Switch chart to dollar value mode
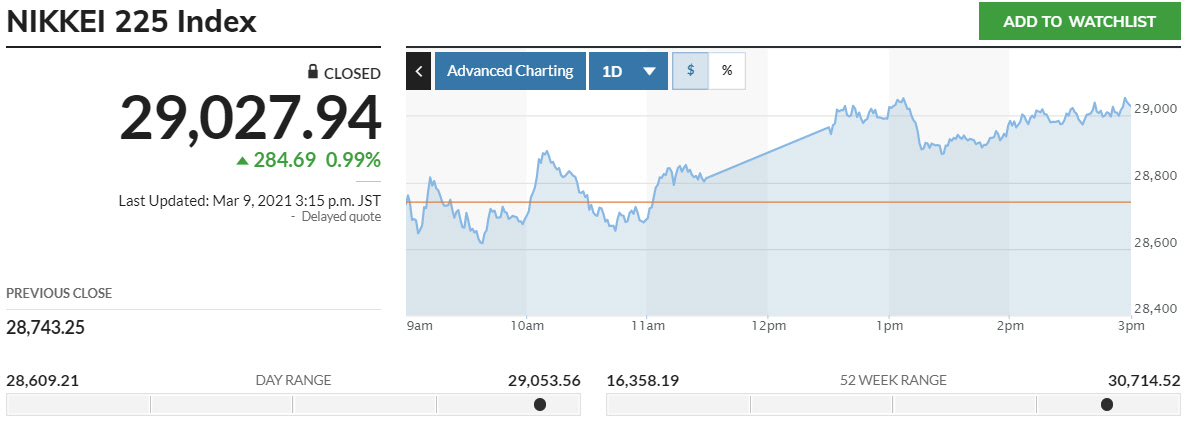 click(x=690, y=71)
